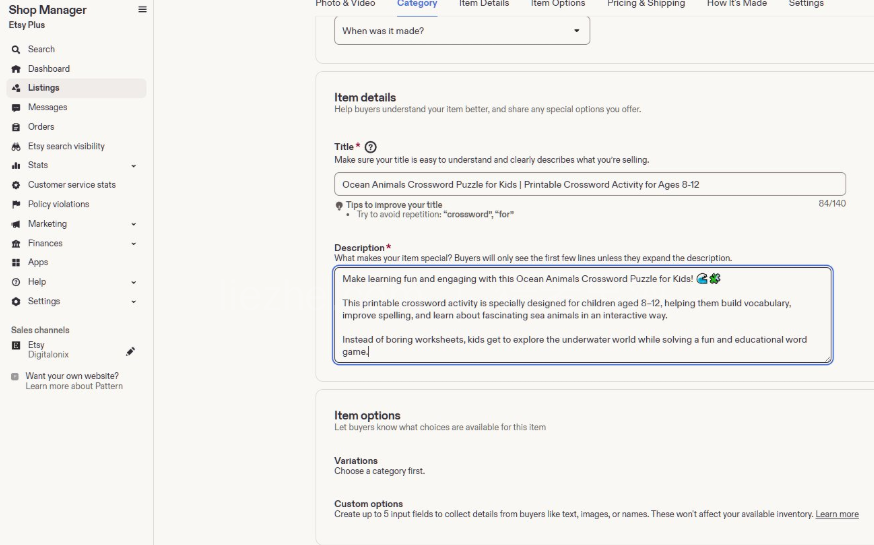Edit Digitalonix shop via pencil icon
Viewport: 874px width, 545px height.
pyautogui.click(x=130, y=351)
